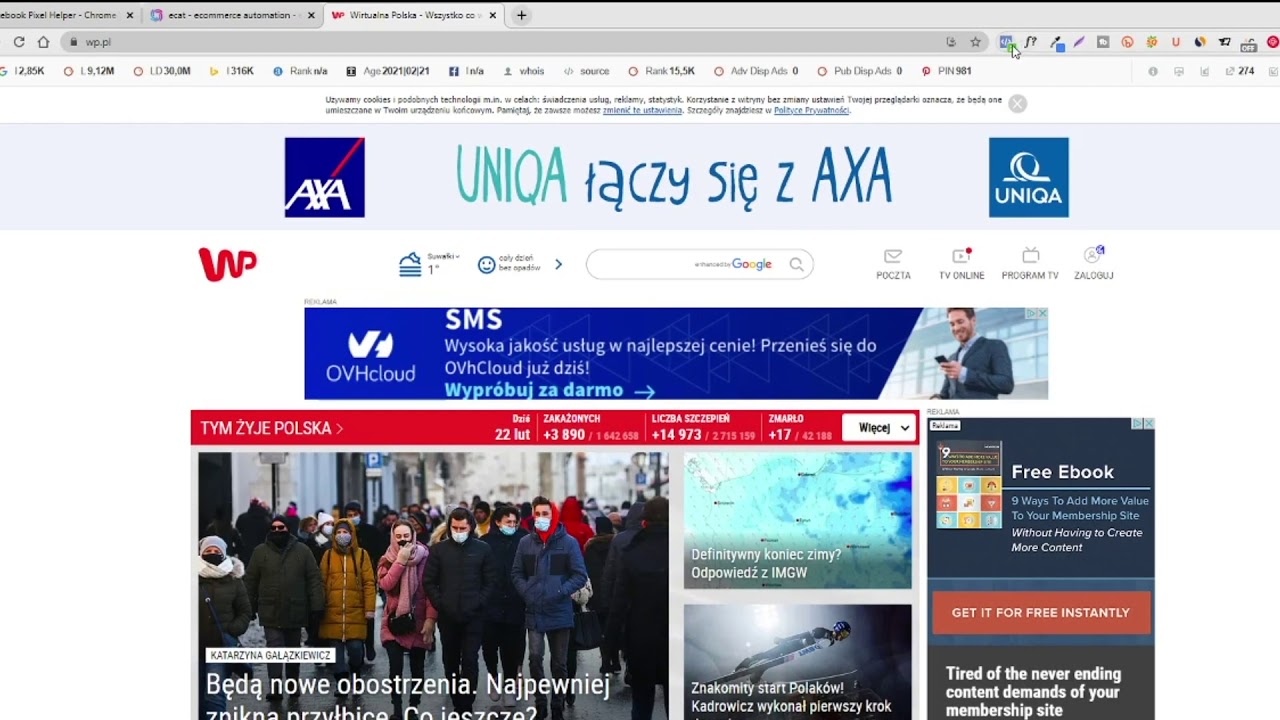Viewport: 1280px width, 720px height.
Task: Click the Zakażonych +3 890 statistic
Action: [x=590, y=427]
